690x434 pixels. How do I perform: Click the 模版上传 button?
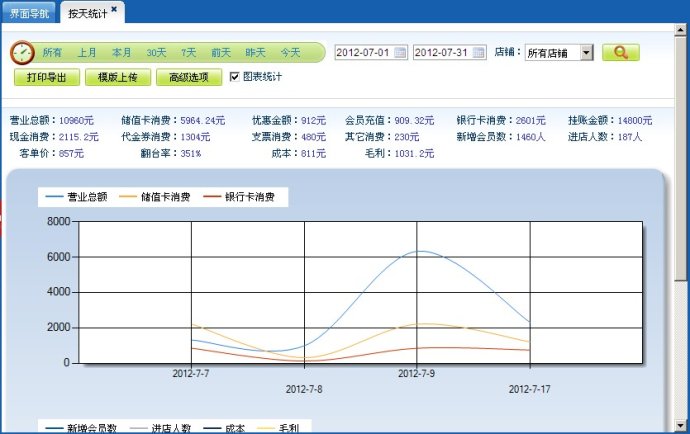click(x=118, y=77)
